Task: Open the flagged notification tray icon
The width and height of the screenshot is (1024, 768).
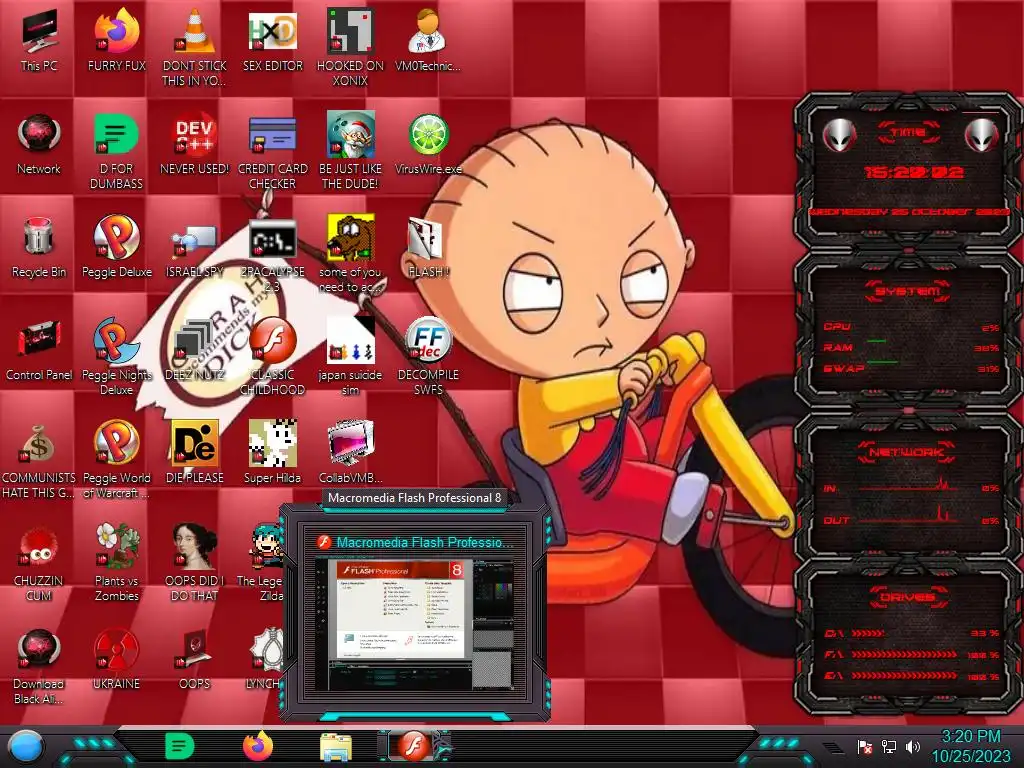Action: [x=865, y=747]
